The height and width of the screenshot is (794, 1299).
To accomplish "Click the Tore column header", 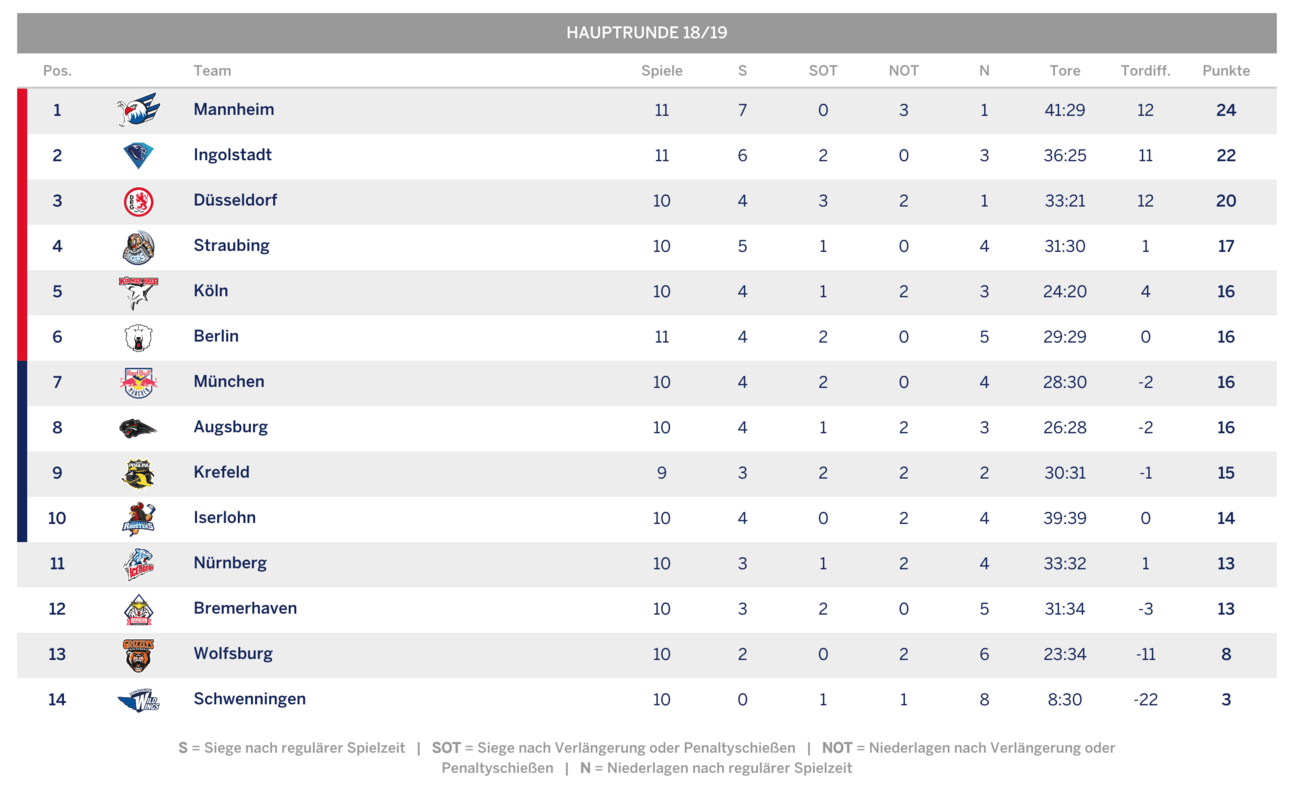I will coord(1065,71).
